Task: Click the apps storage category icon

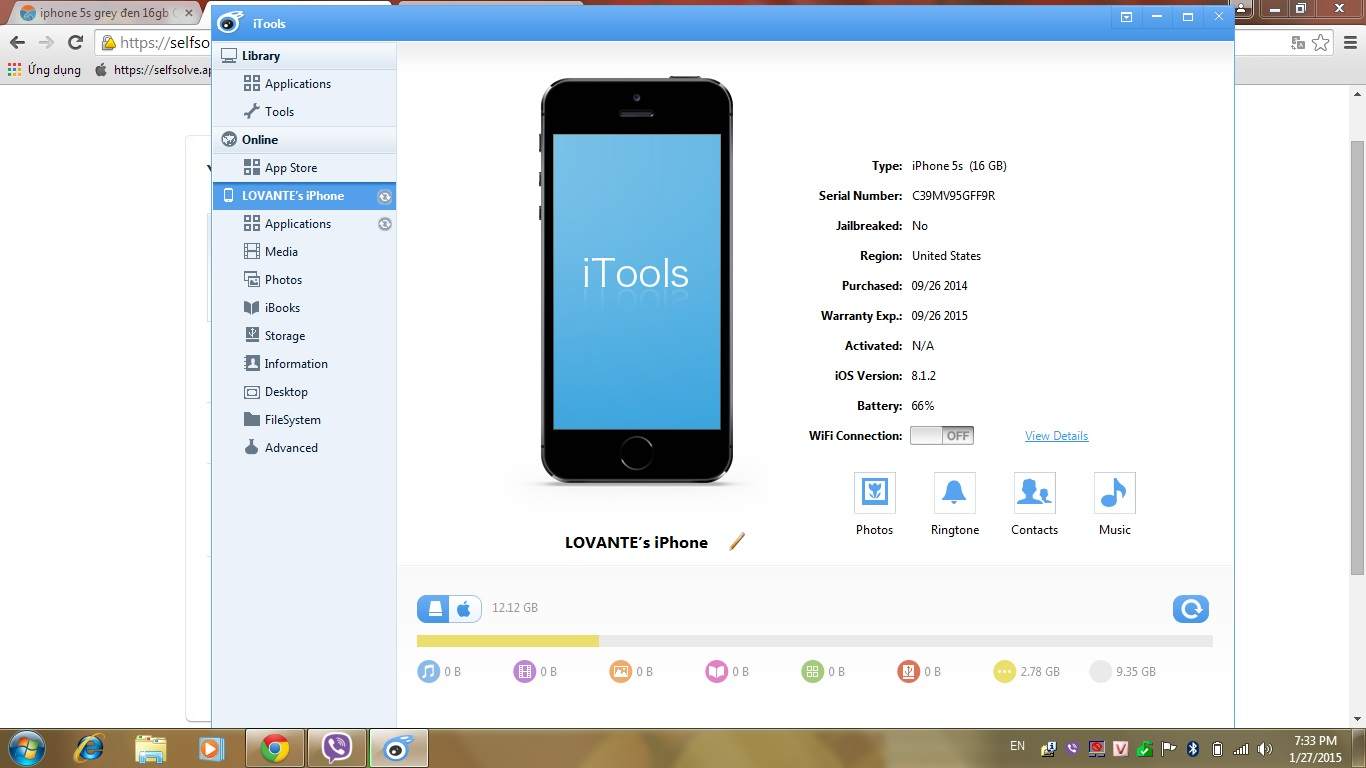Action: point(812,671)
